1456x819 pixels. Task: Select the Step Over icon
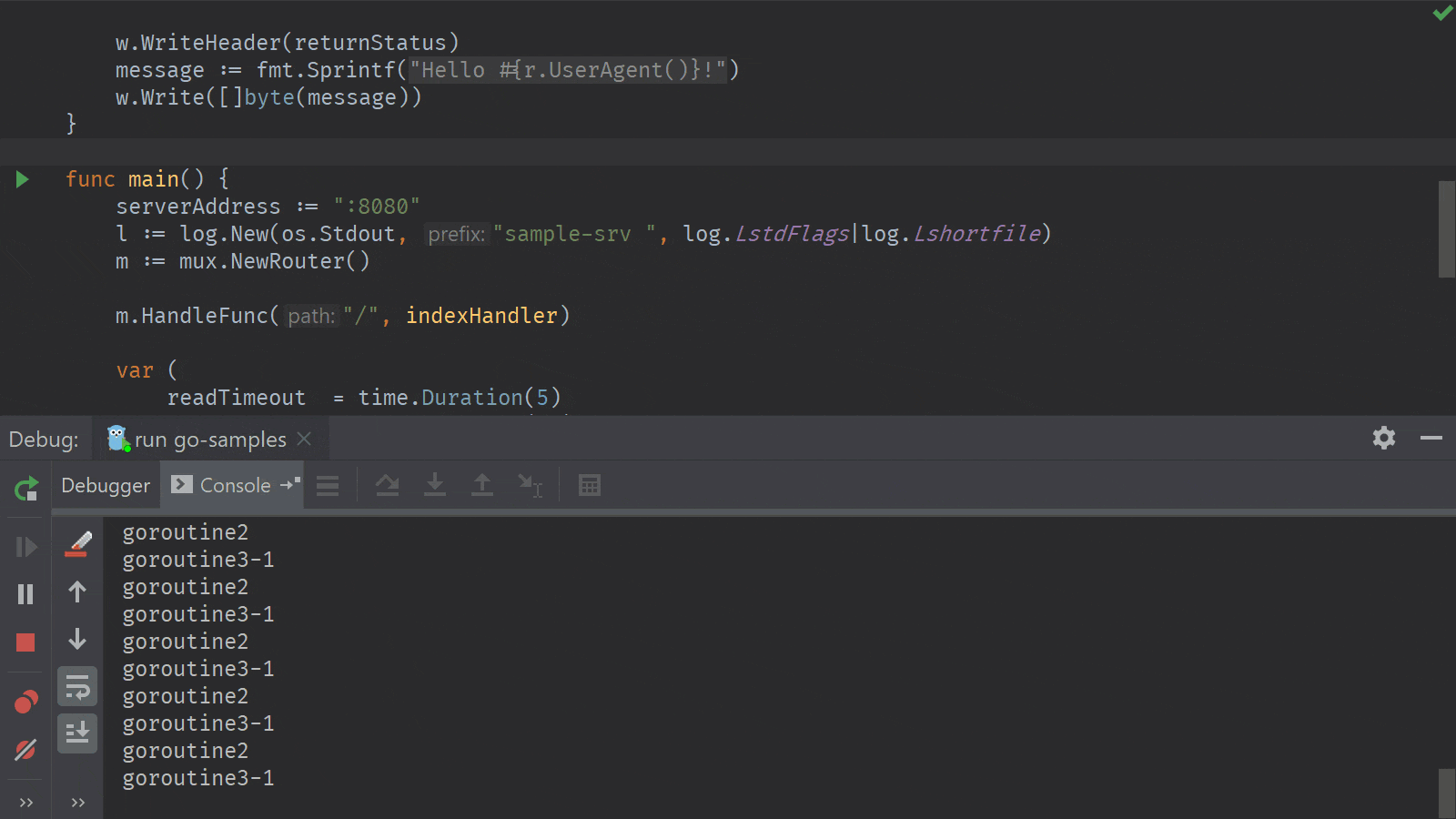[388, 484]
